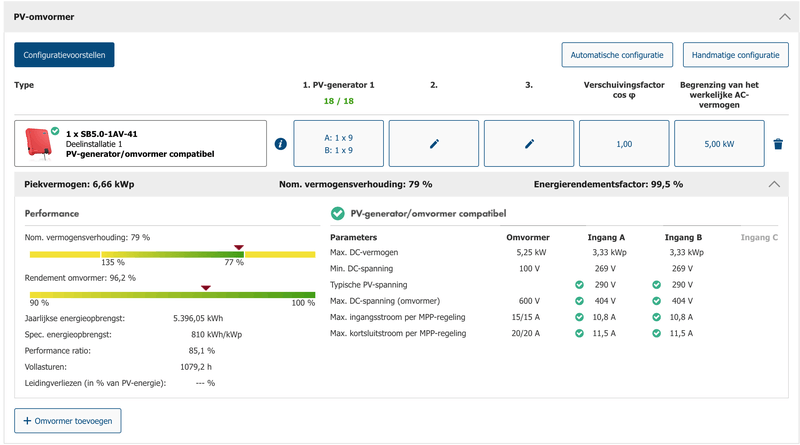Add inverter via Omvormer toevoegen
Viewport: 800px width, 445px height.
click(x=68, y=419)
